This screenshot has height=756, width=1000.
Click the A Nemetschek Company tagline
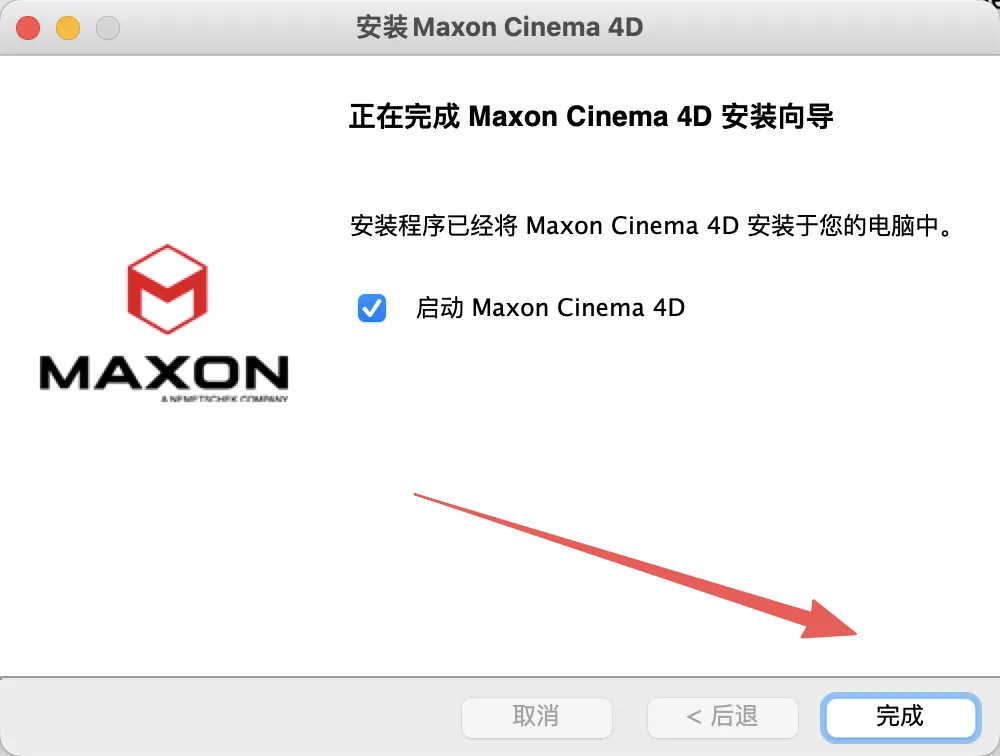(224, 399)
